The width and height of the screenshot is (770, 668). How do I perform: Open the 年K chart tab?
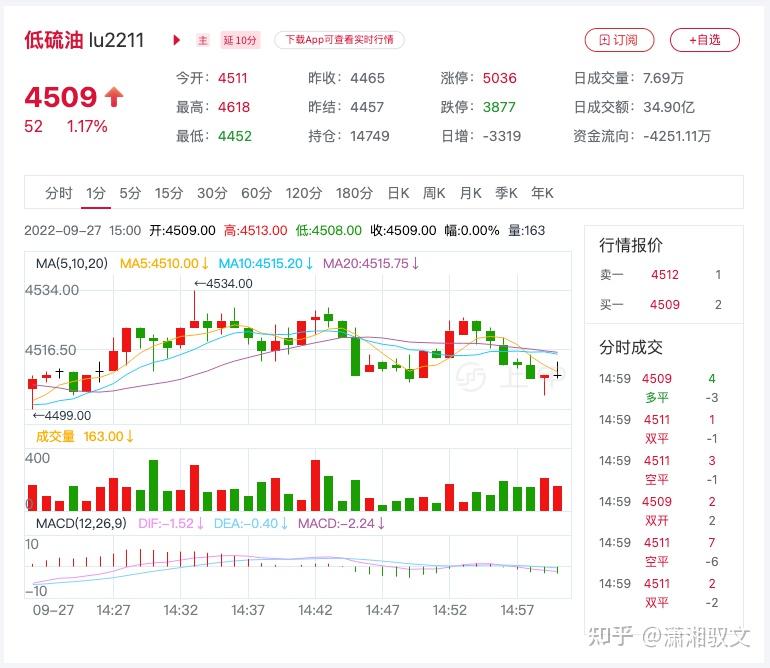coord(542,193)
